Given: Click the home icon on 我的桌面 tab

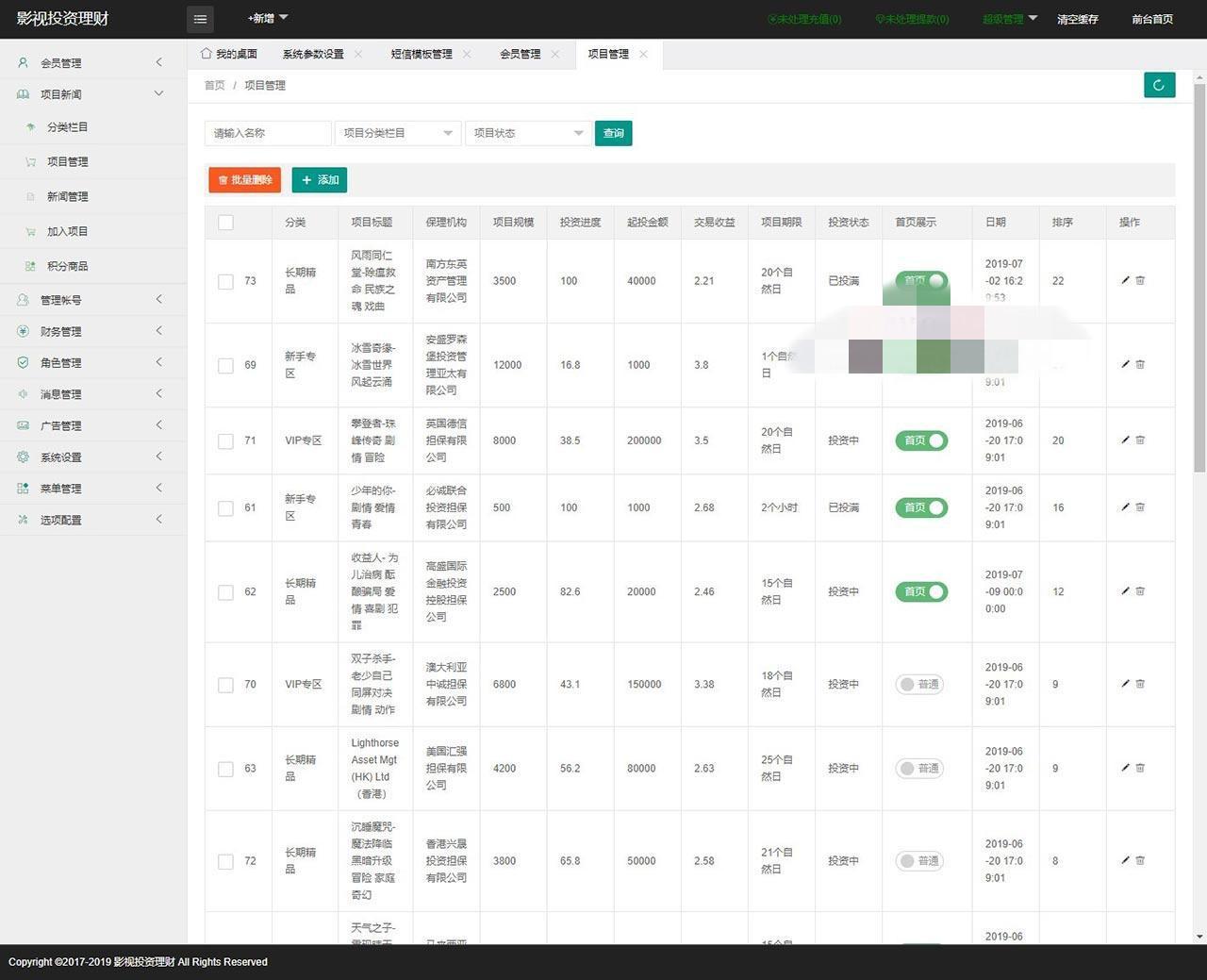Looking at the screenshot, I should tap(206, 54).
